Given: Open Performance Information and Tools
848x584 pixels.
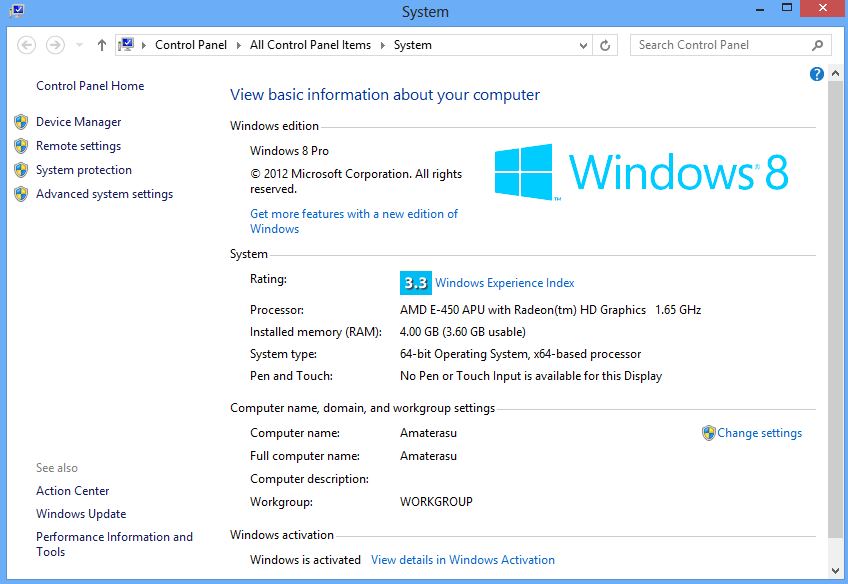Looking at the screenshot, I should 114,544.
